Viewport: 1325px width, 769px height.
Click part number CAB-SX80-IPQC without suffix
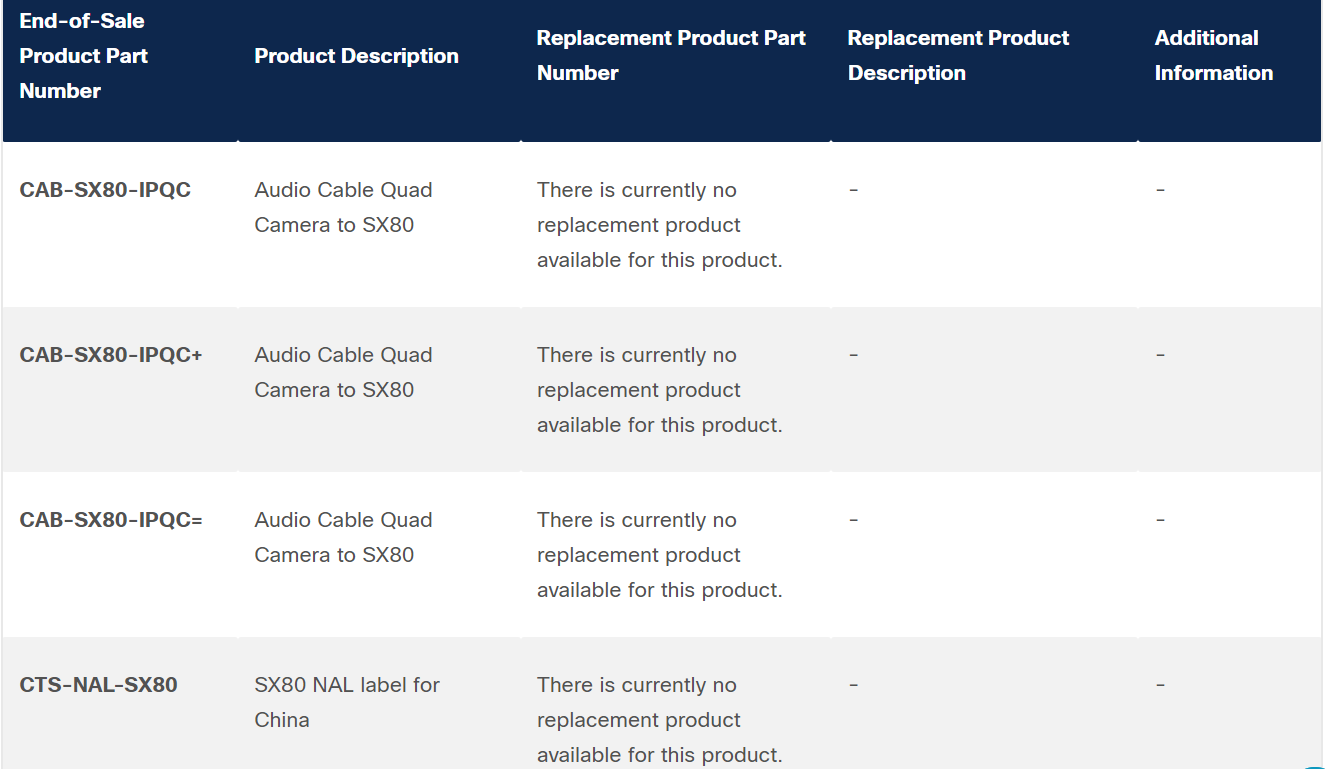point(105,190)
